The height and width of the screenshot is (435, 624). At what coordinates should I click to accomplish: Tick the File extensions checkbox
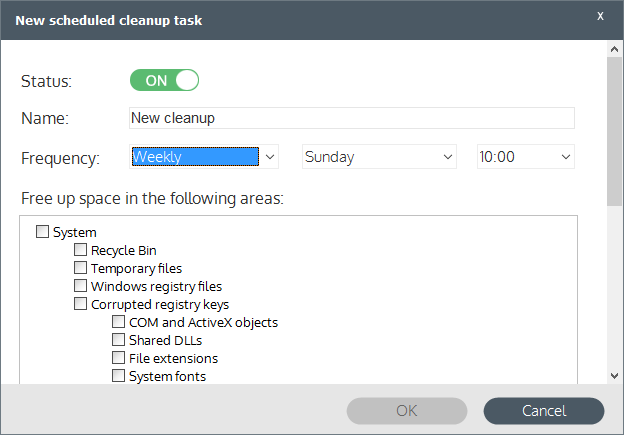(118, 357)
